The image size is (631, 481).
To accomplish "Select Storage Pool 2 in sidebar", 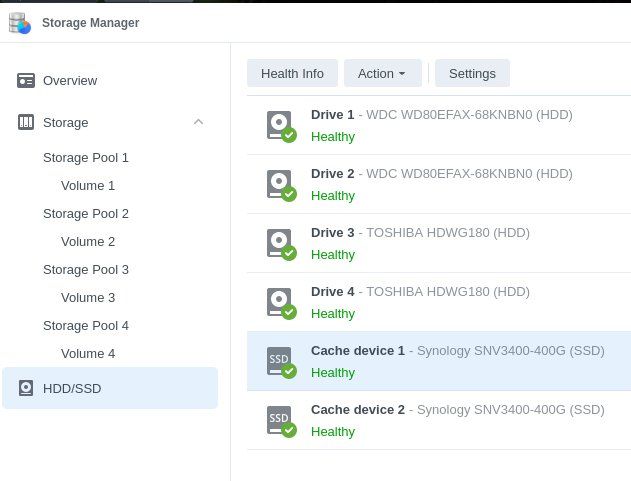I will 86,213.
